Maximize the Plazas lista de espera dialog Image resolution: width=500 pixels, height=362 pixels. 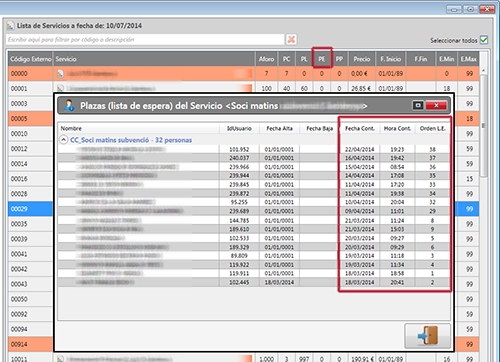point(418,106)
